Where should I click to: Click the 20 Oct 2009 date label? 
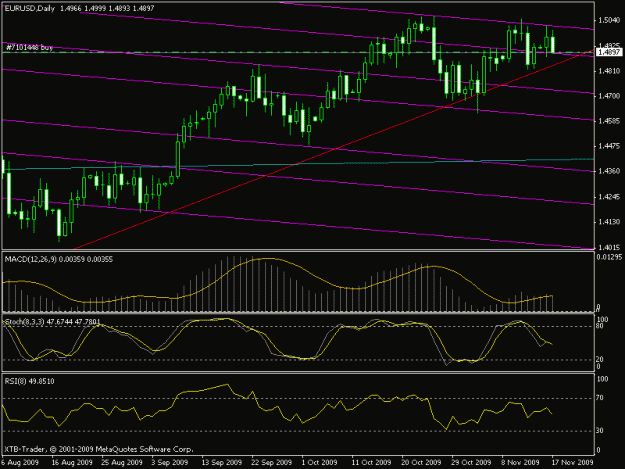(421, 462)
